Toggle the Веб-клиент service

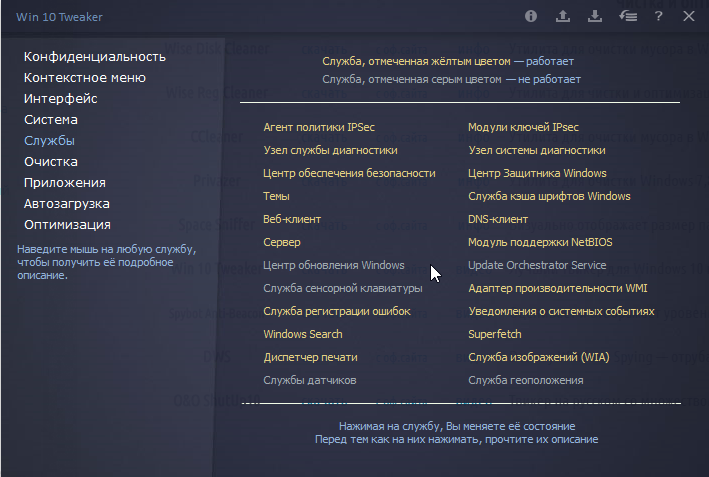point(292,219)
